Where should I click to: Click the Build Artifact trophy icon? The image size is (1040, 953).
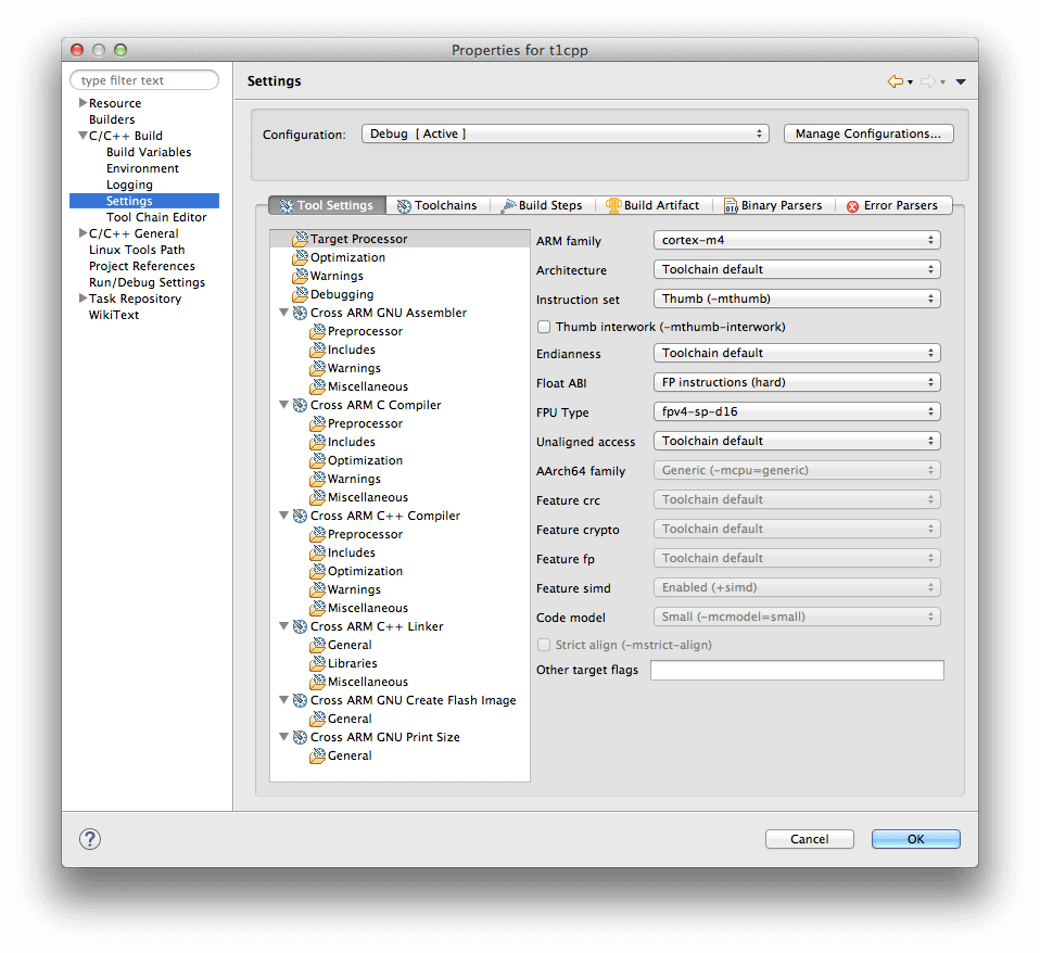pyautogui.click(x=613, y=205)
